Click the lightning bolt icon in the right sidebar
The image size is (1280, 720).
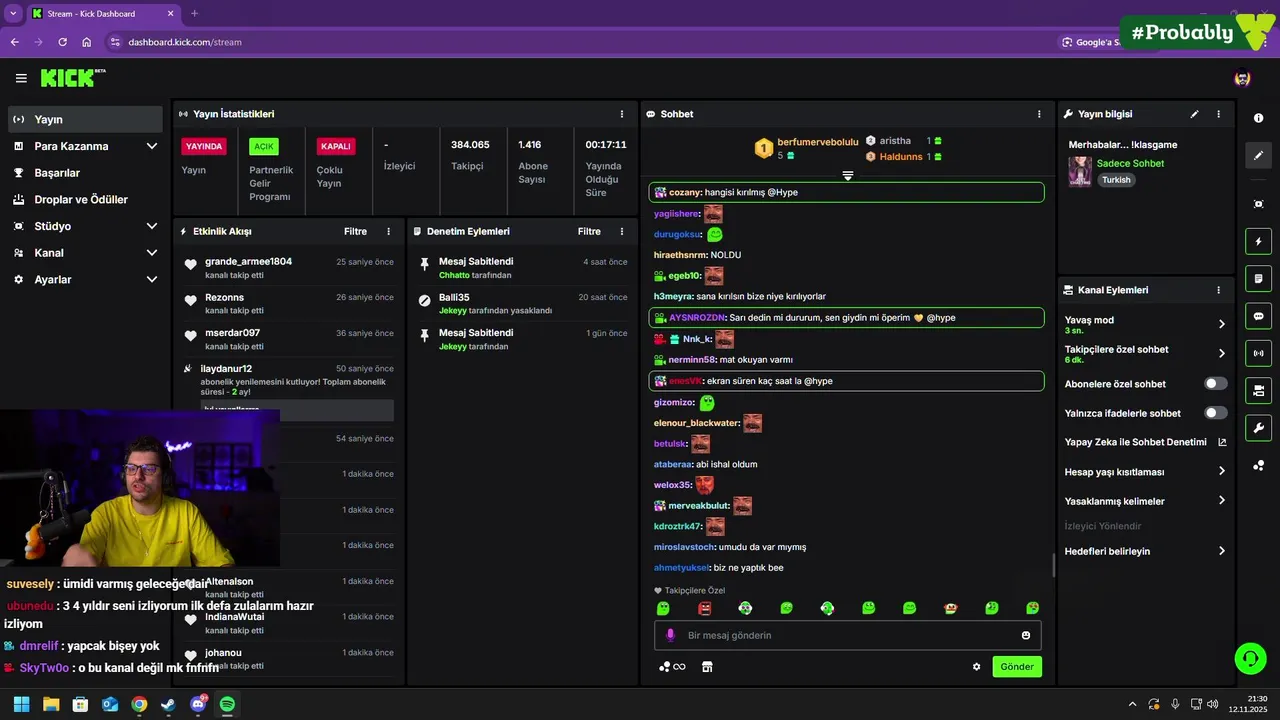click(x=1258, y=241)
